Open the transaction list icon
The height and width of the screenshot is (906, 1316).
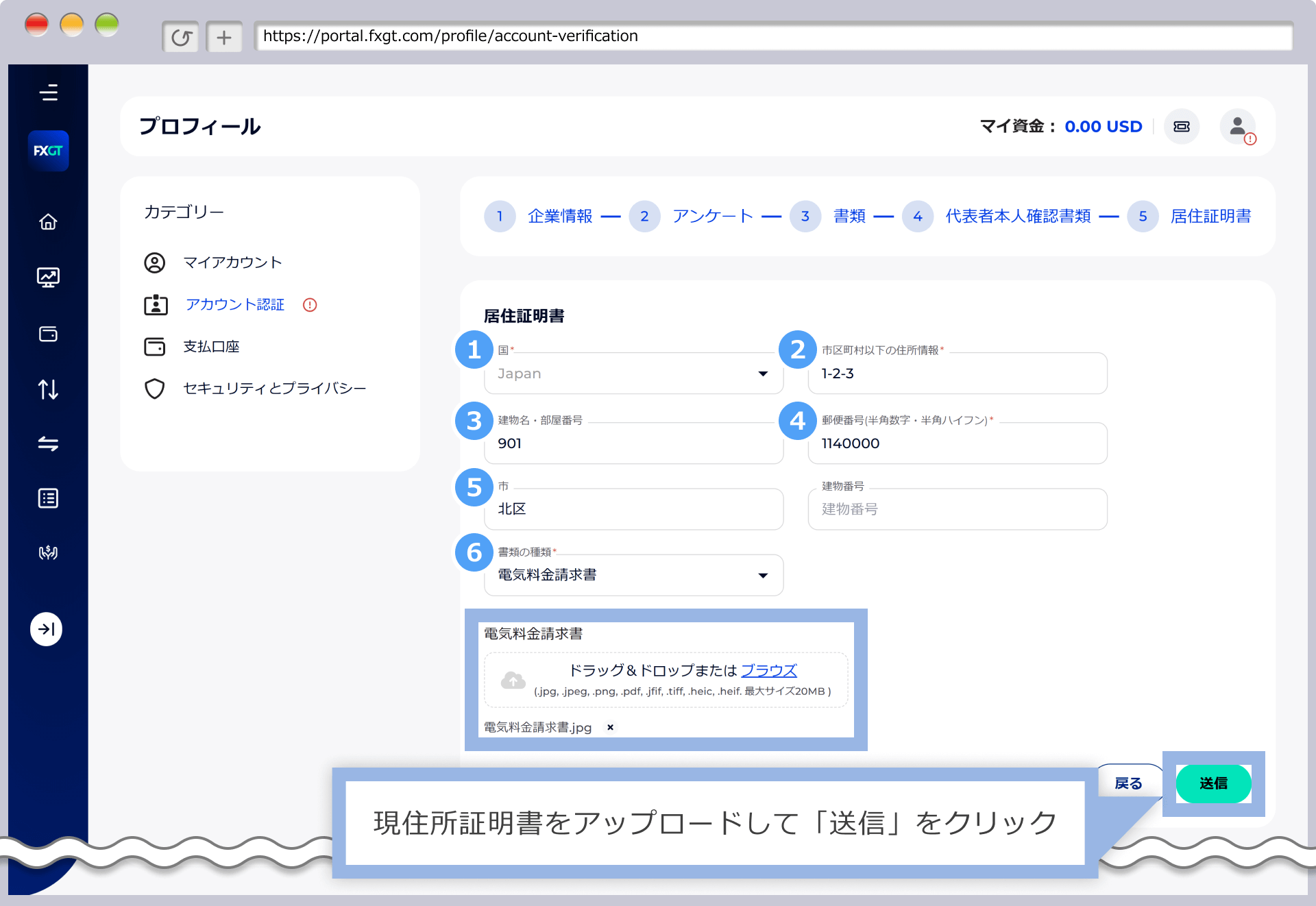[48, 498]
